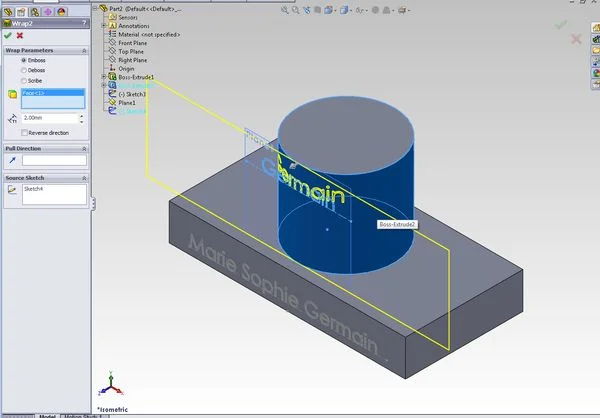Select the Deboss radio option
The image size is (600, 418).
pos(25,71)
